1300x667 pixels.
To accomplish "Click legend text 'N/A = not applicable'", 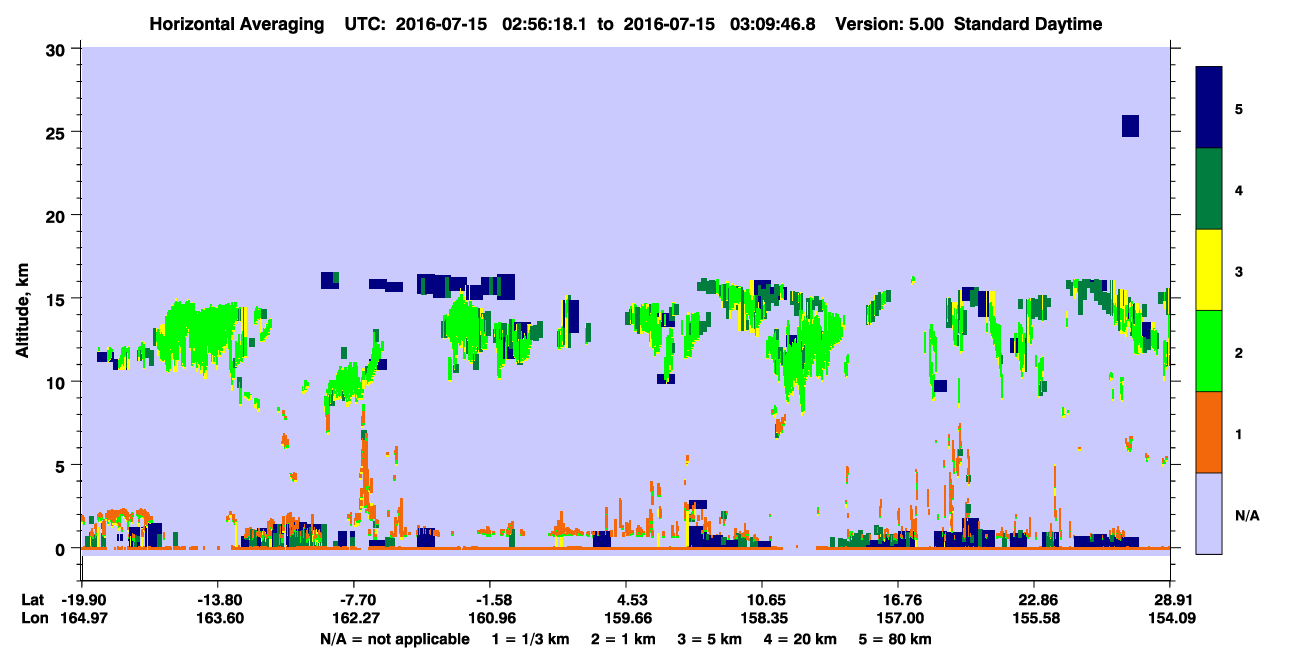I will pyautogui.click(x=395, y=639).
